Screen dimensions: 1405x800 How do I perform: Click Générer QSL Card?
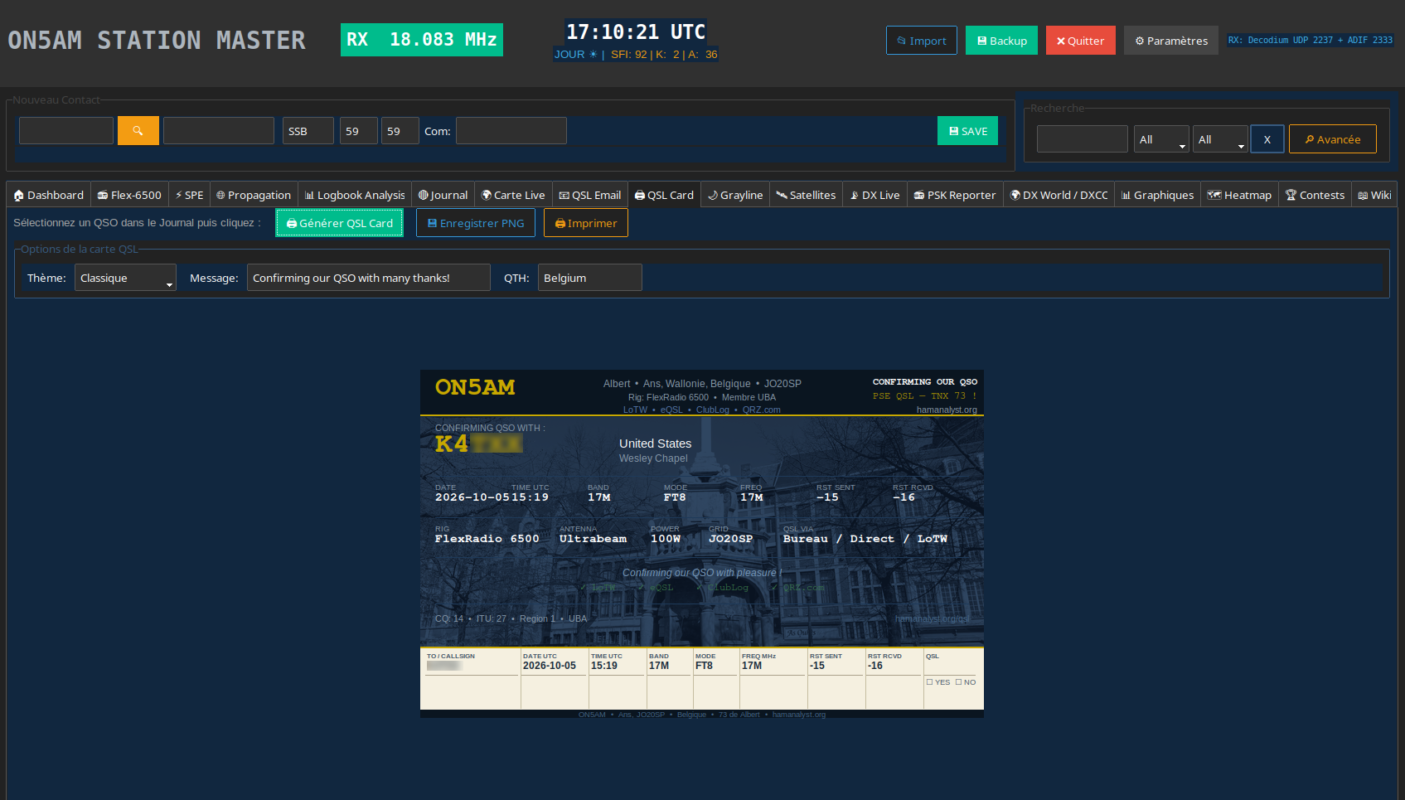(340, 223)
